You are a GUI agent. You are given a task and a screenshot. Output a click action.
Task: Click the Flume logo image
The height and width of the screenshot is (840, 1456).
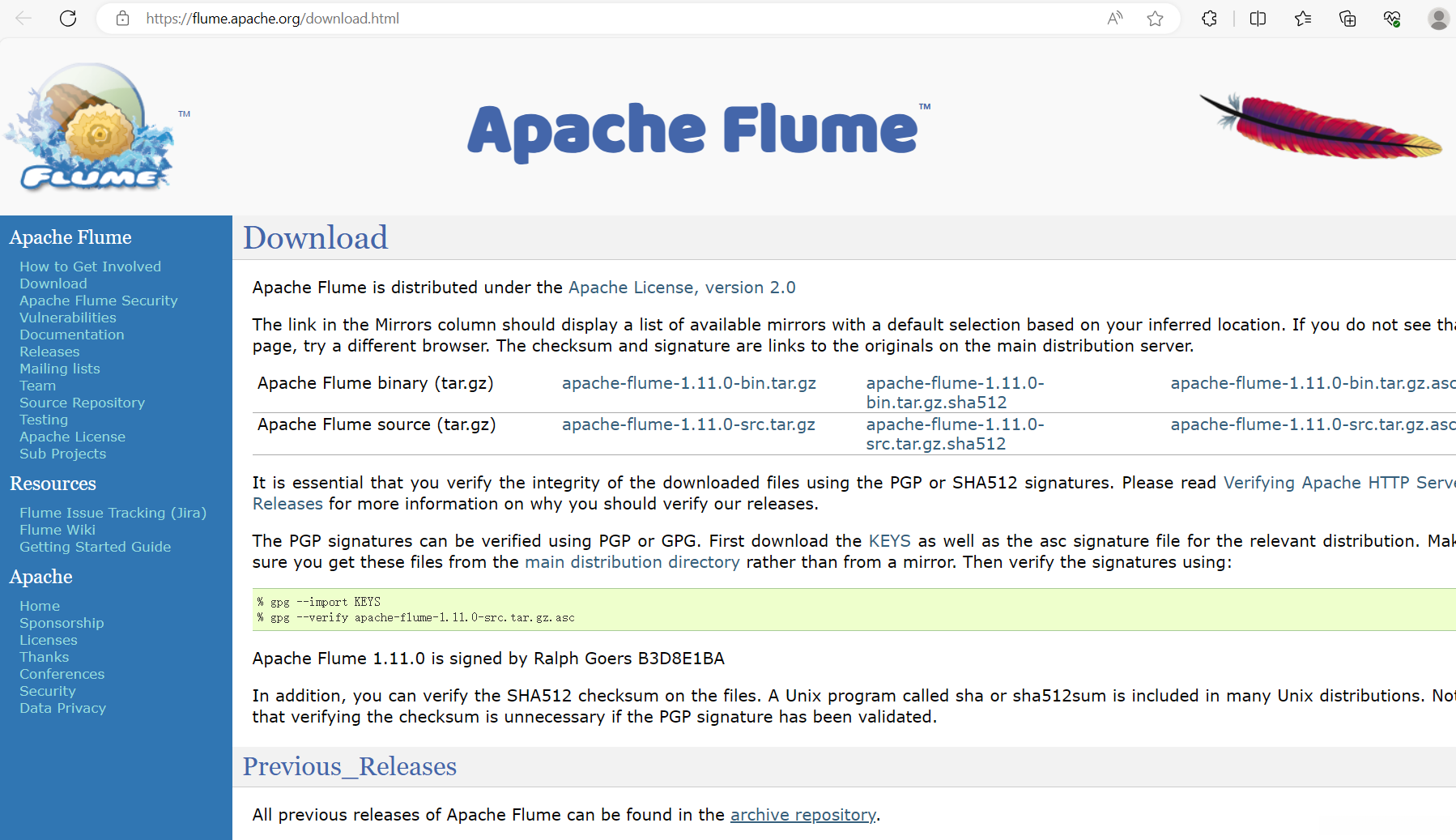pyautogui.click(x=90, y=127)
